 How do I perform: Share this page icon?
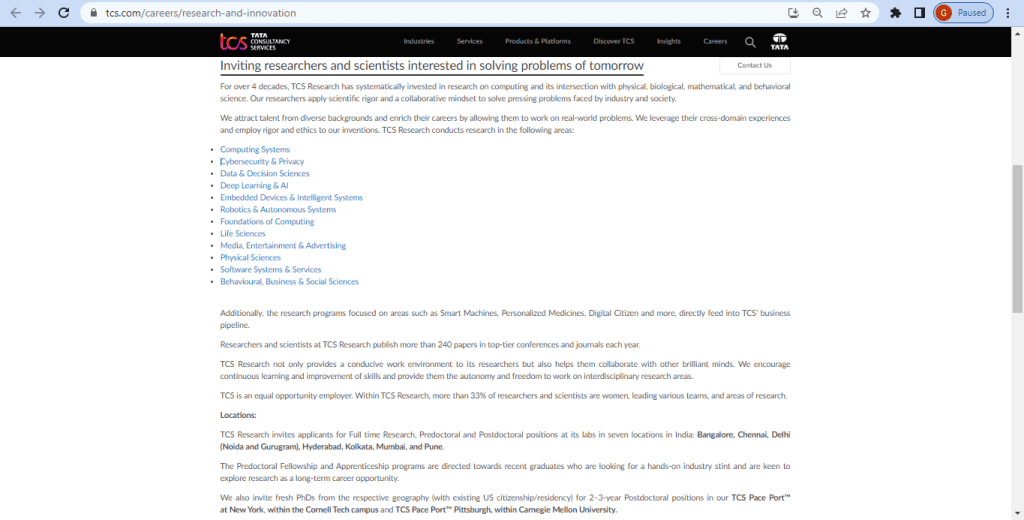(x=842, y=12)
